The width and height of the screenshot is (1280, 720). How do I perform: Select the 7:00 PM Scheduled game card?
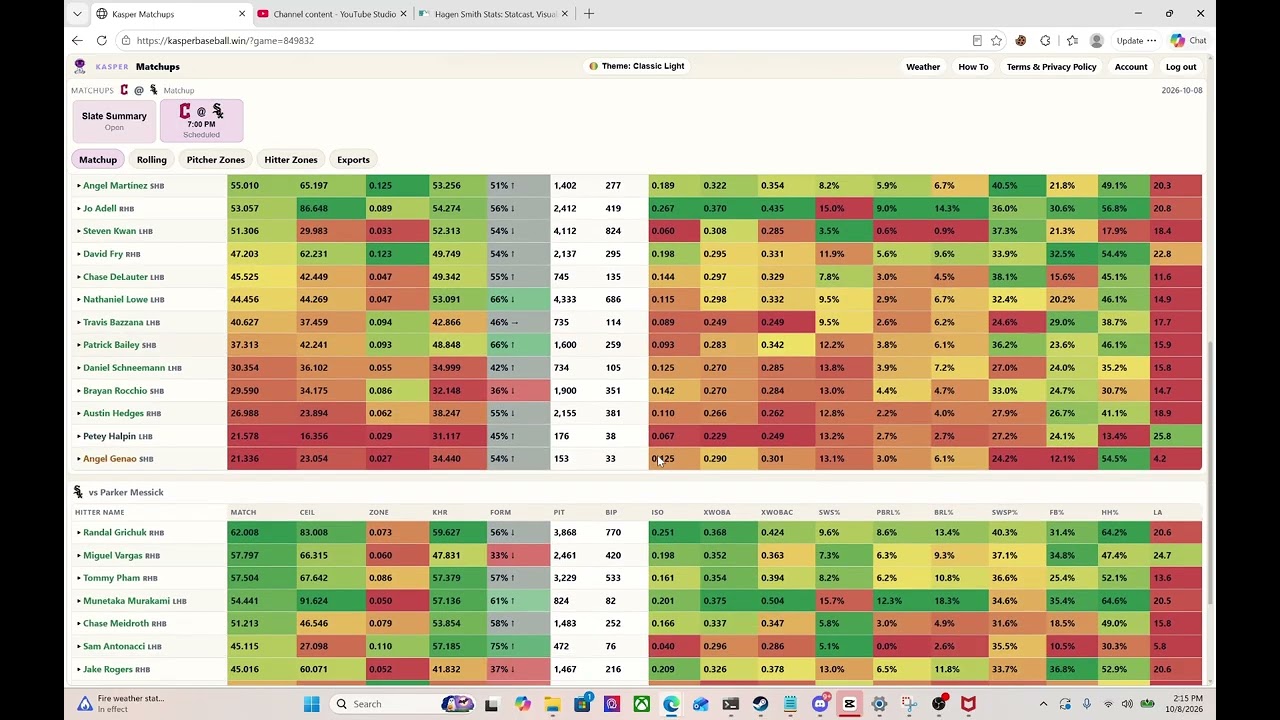point(201,121)
